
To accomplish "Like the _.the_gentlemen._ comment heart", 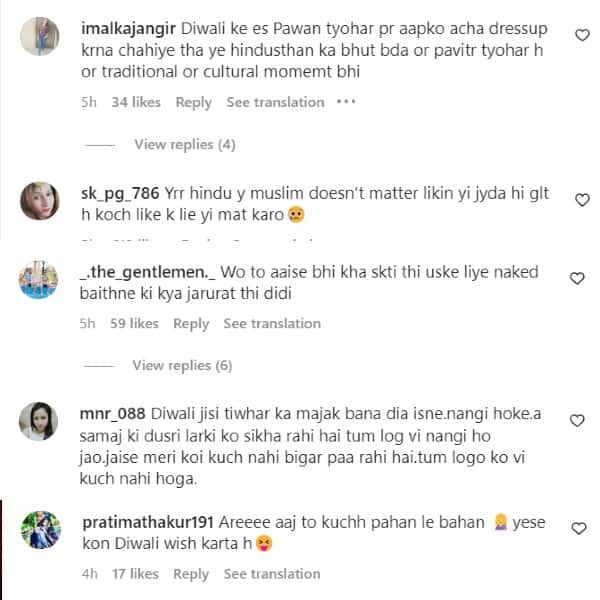I will [577, 278].
